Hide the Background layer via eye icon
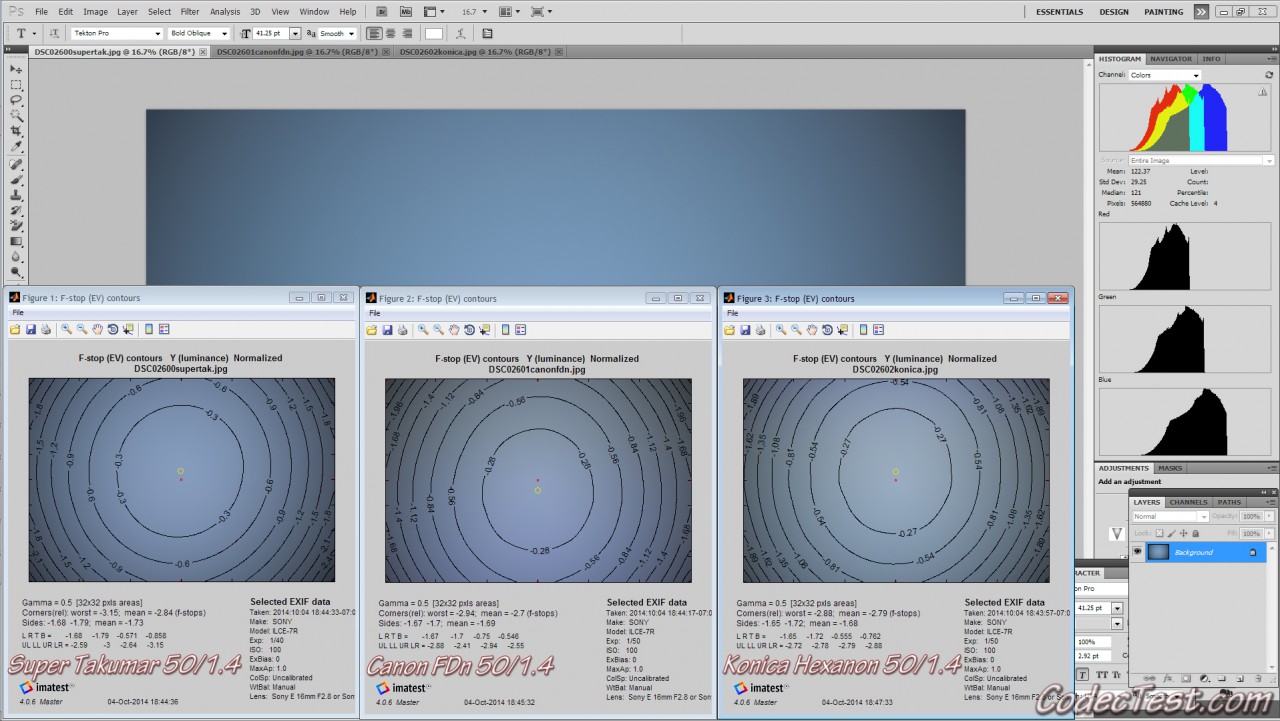This screenshot has height=721, width=1280. (x=1137, y=552)
